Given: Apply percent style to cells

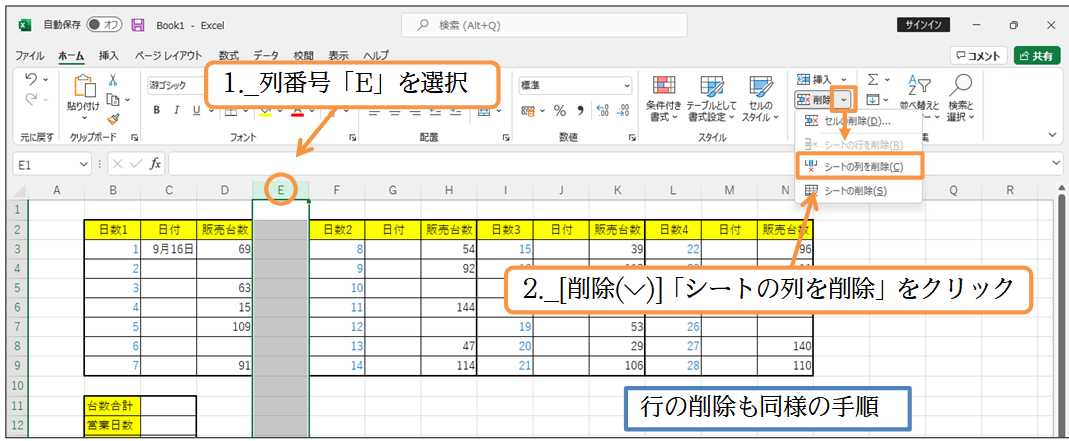Looking at the screenshot, I should click(x=560, y=110).
